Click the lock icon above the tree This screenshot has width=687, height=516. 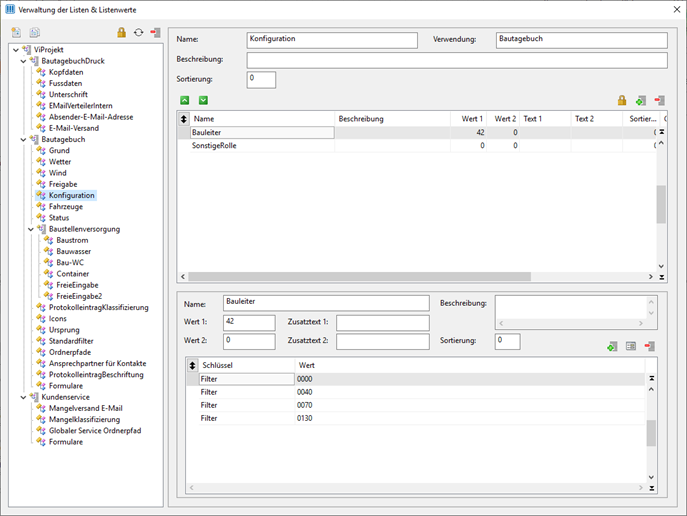(x=121, y=32)
